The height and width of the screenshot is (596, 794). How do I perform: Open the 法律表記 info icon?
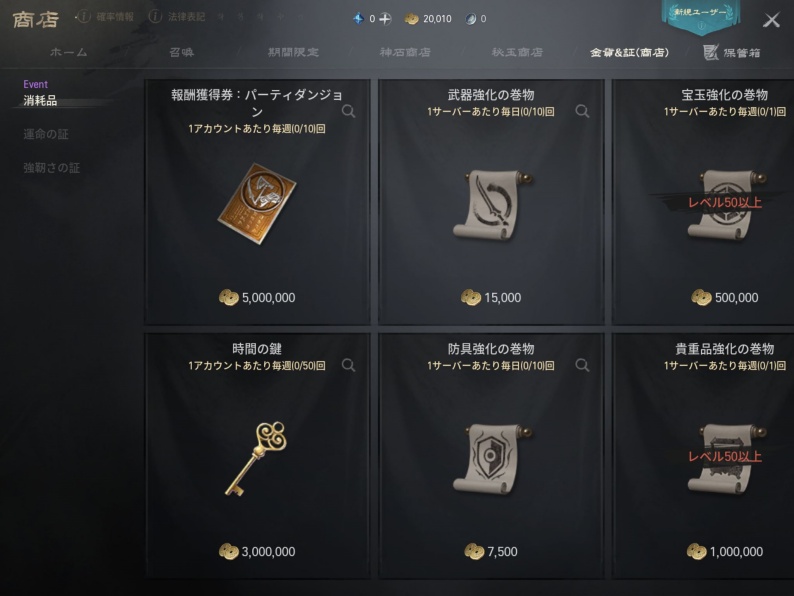click(x=155, y=17)
